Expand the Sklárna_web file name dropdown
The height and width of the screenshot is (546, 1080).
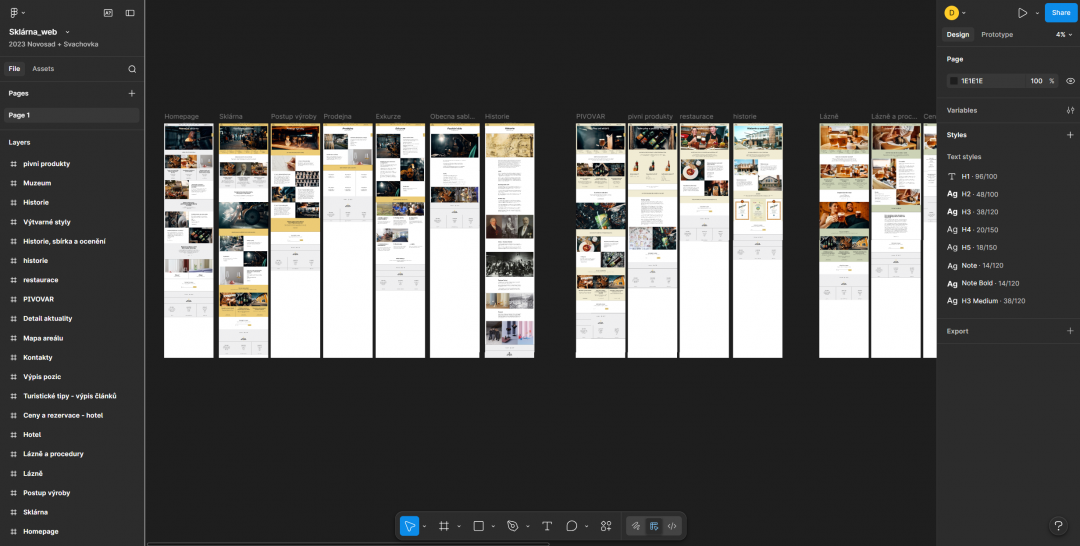tap(68, 32)
